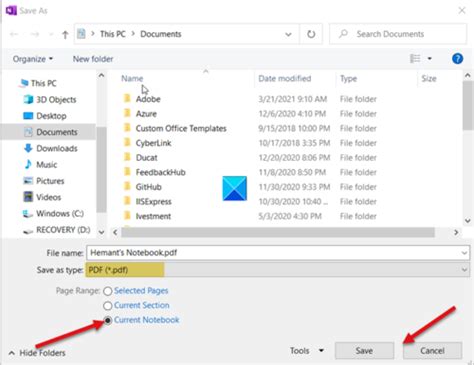The width and height of the screenshot is (474, 365).
Task: Click the file list scroll down arrow
Action: click(x=468, y=221)
